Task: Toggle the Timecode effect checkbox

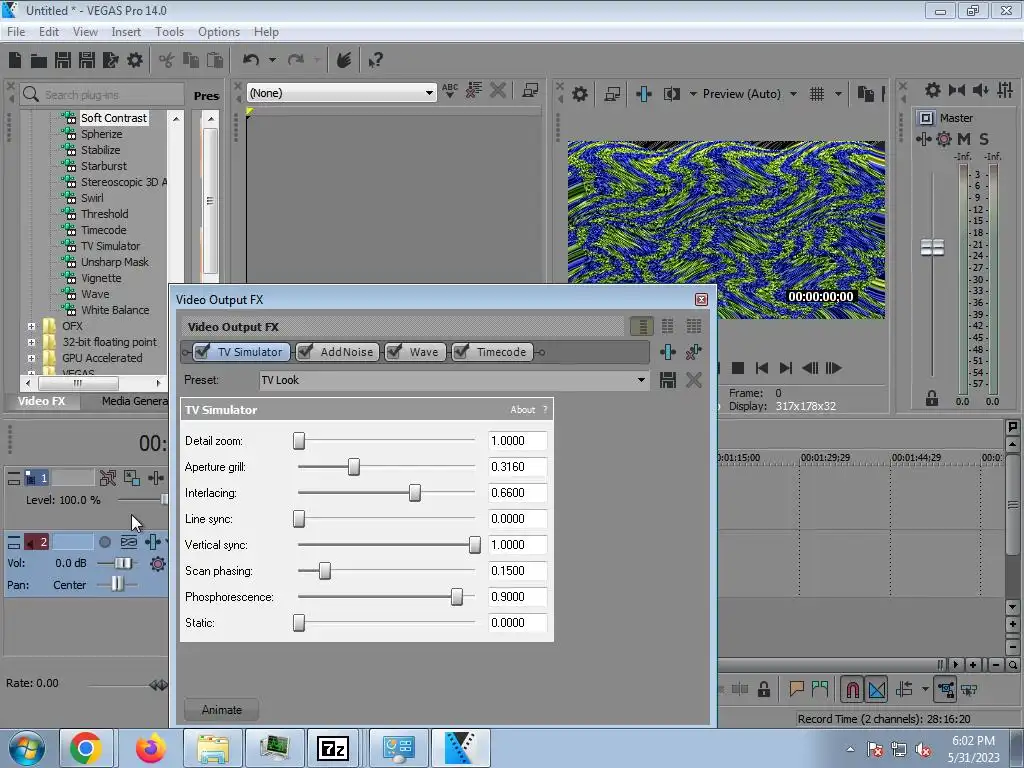Action: (460, 351)
